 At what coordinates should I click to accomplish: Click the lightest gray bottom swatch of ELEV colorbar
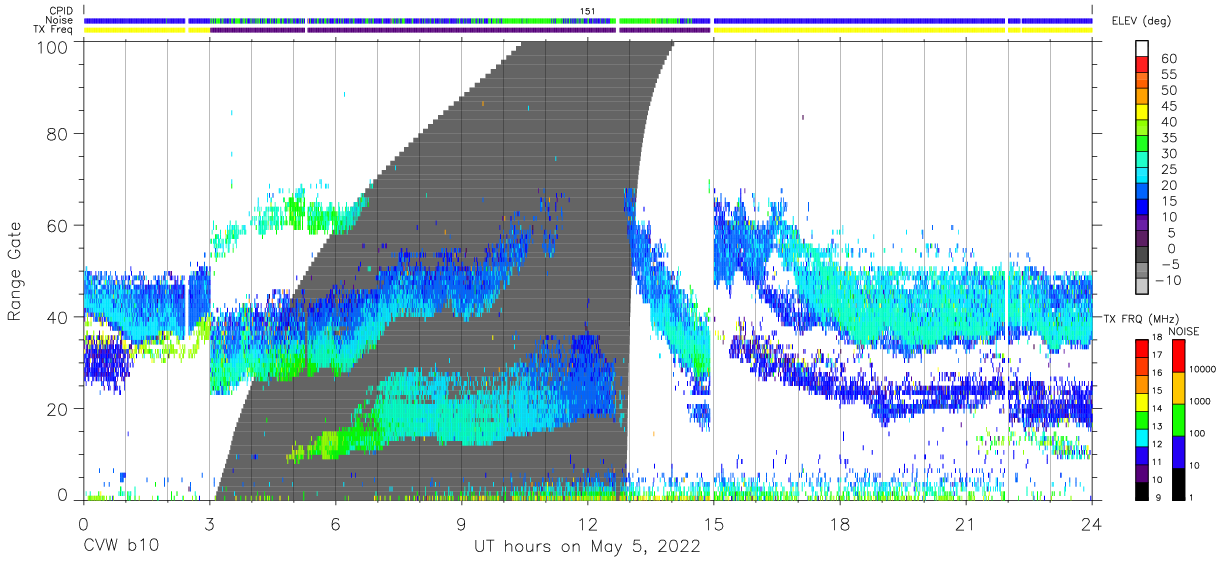click(1141, 288)
